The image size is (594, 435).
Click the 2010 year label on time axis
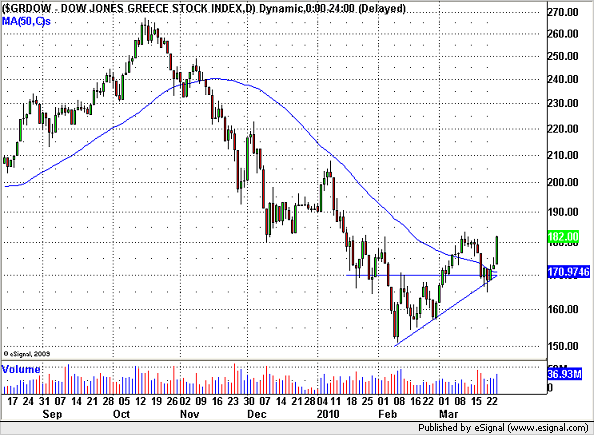pyautogui.click(x=328, y=414)
